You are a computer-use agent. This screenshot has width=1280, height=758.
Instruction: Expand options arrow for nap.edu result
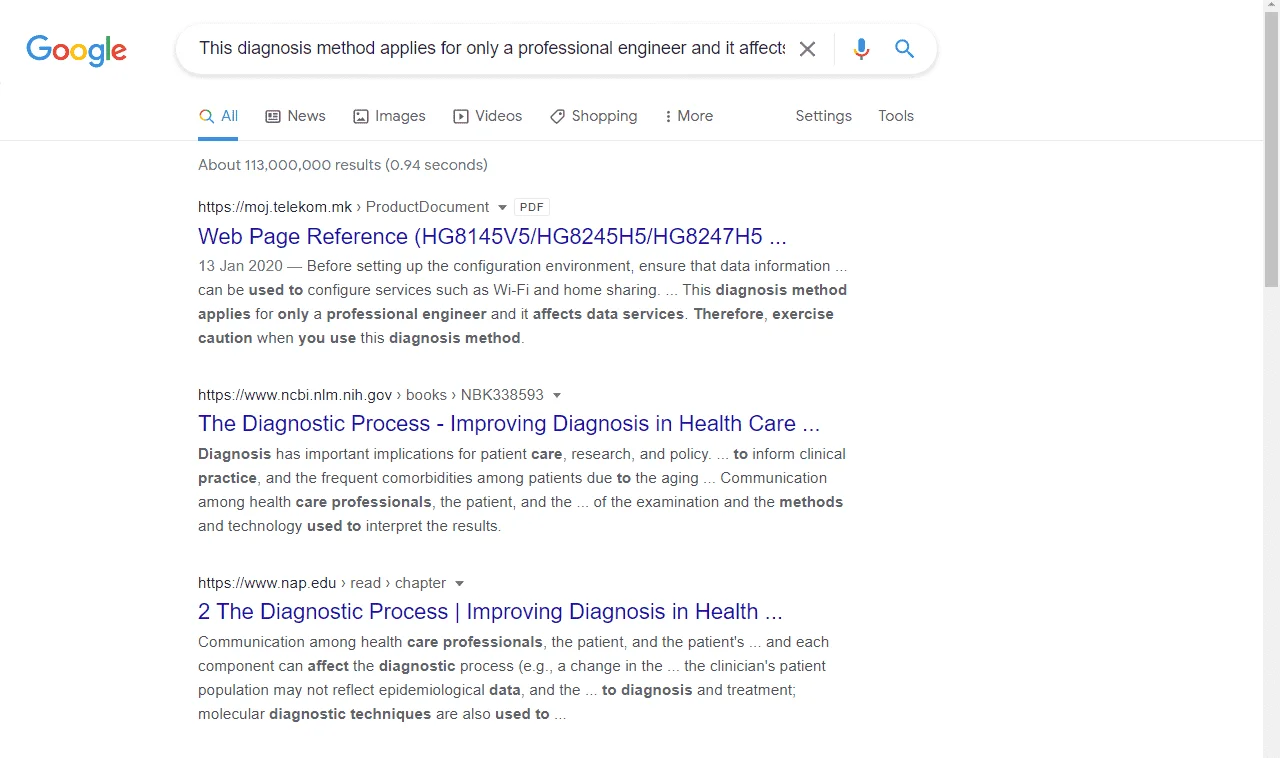click(x=459, y=584)
